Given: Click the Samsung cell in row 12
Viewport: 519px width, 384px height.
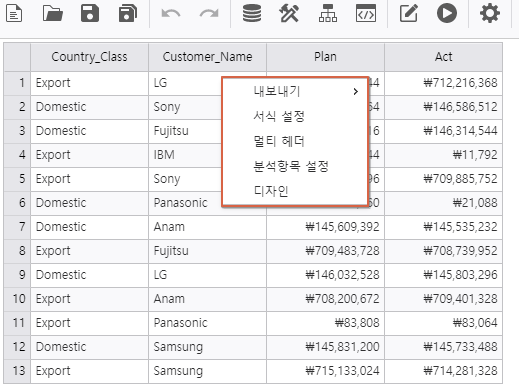Looking at the screenshot, I should point(207,347).
